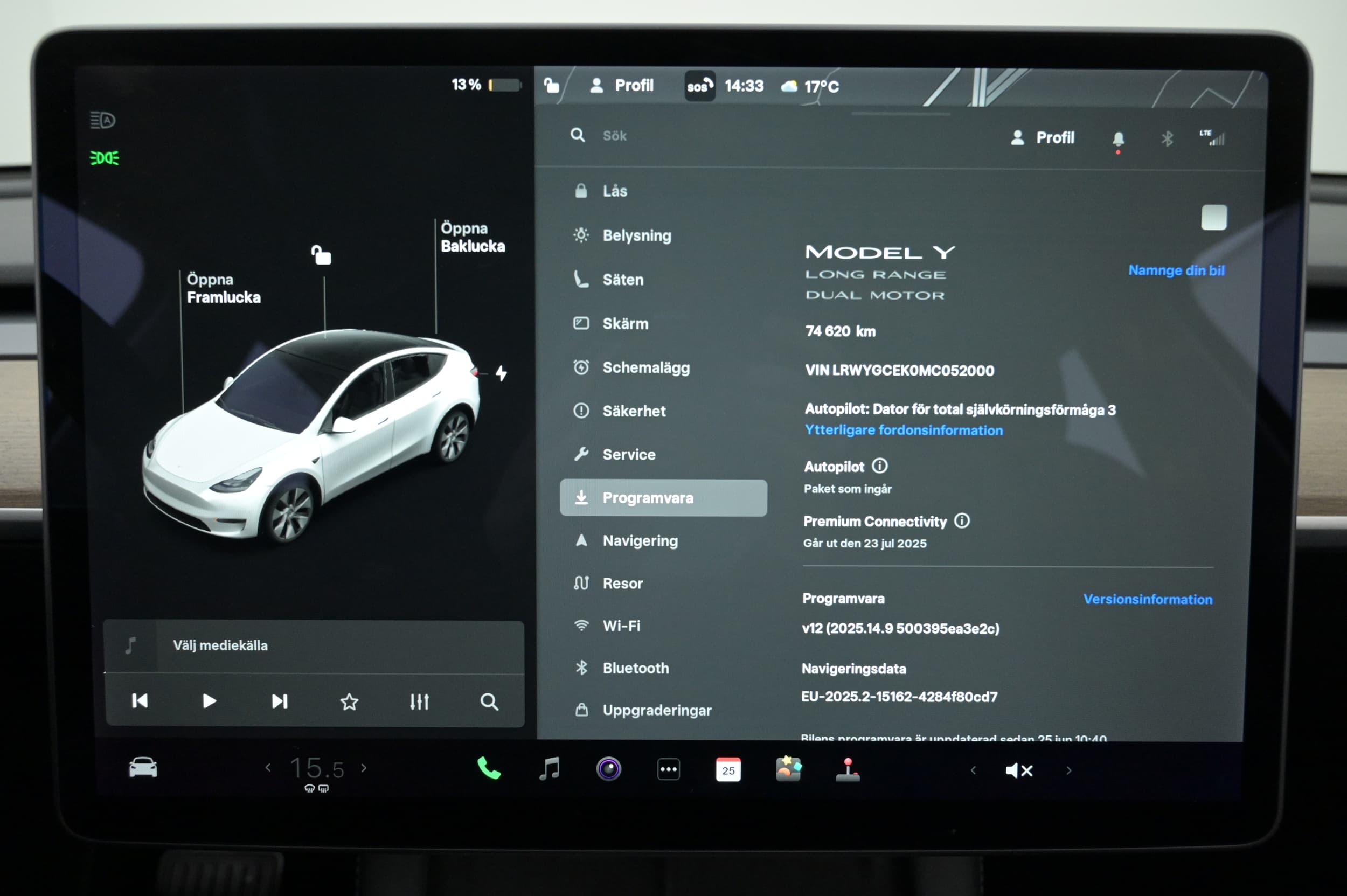Favorite current media with star

point(349,701)
